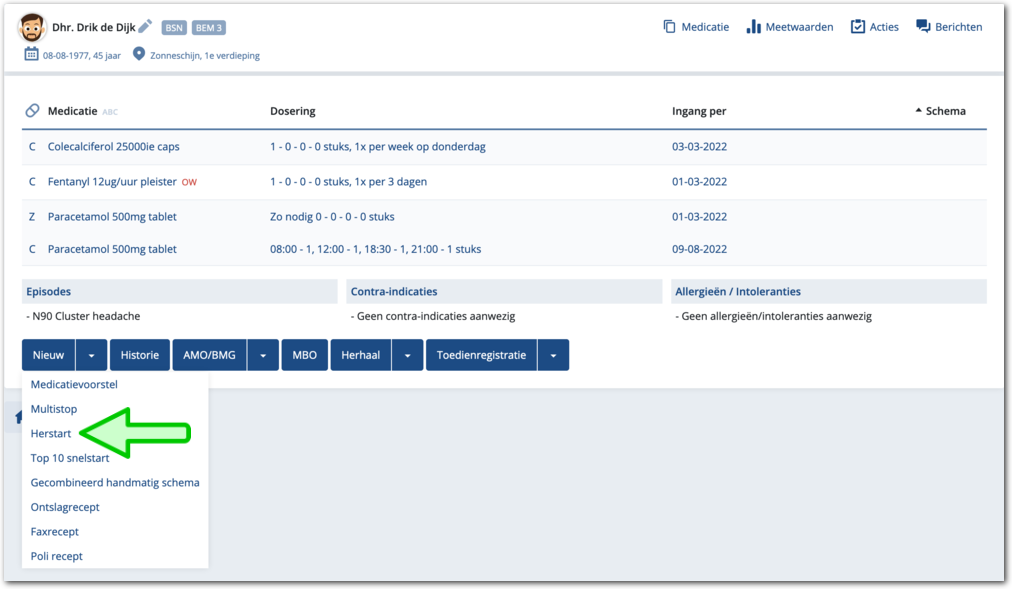Click the BSN badge
The height and width of the screenshot is (589, 1012).
(x=173, y=28)
